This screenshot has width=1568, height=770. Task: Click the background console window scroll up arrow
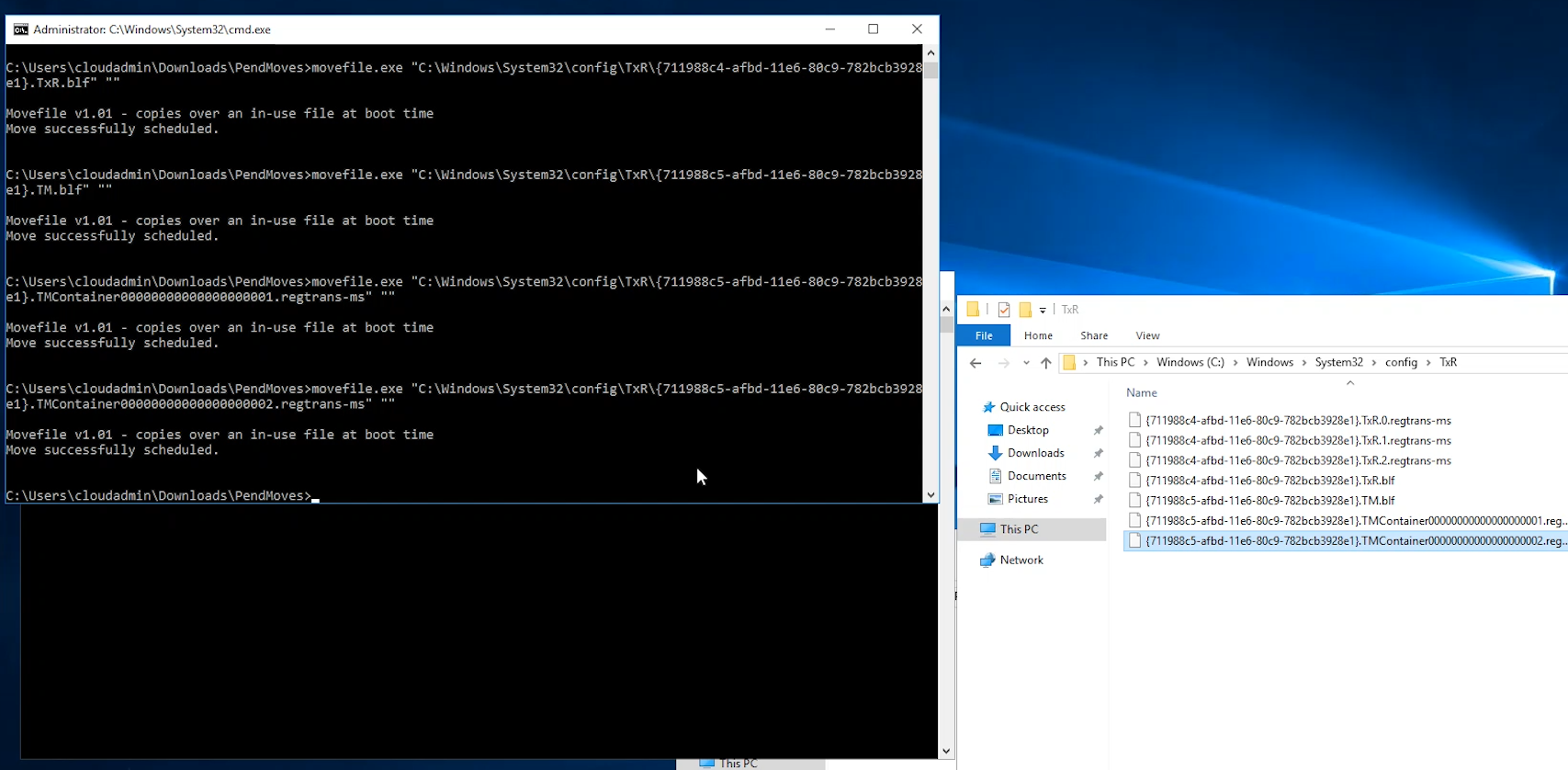946,309
